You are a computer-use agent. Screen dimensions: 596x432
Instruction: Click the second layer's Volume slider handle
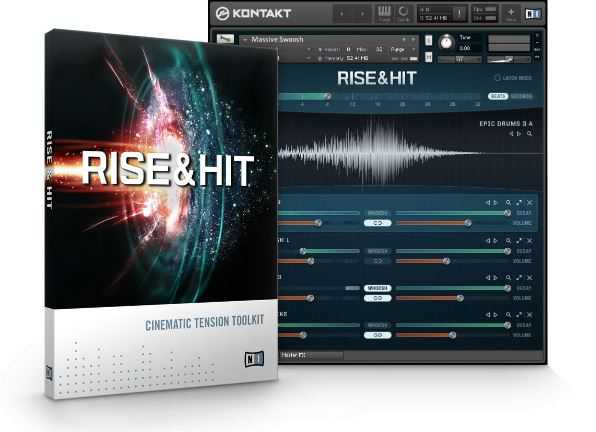pos(447,261)
